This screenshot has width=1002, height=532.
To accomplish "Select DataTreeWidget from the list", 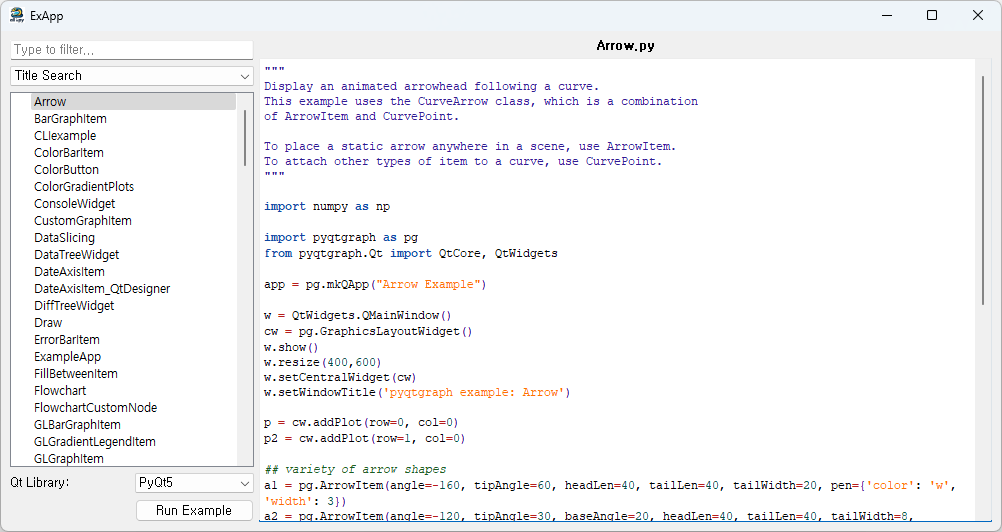I will click(76, 255).
